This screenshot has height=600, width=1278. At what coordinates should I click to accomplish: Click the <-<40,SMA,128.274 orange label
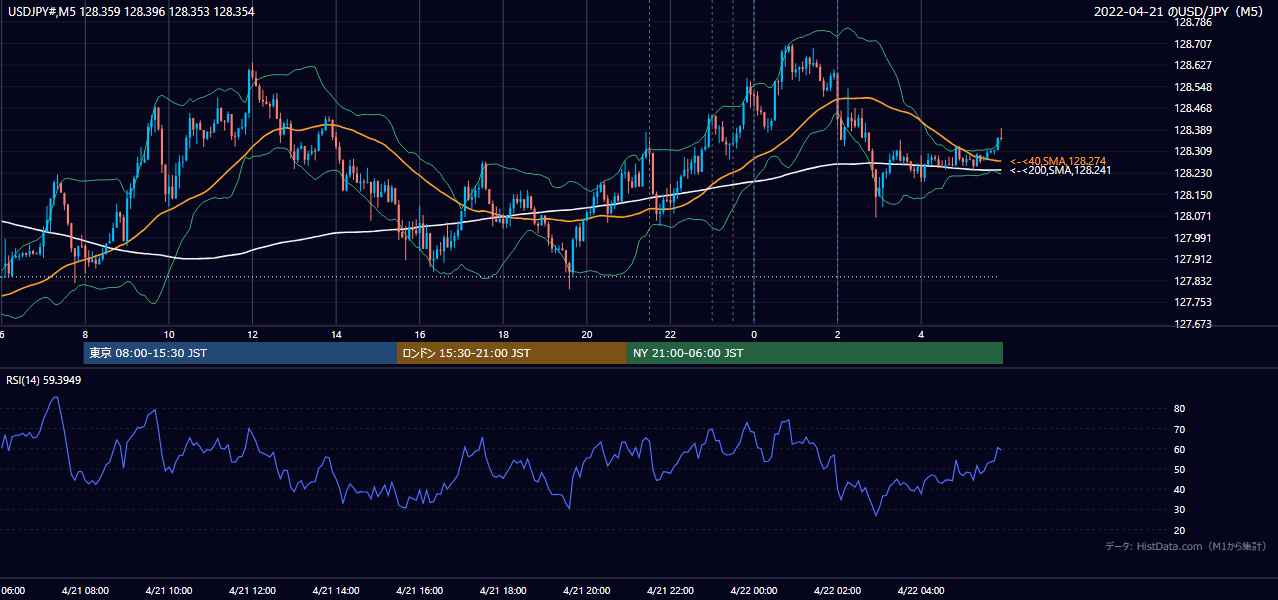pyautogui.click(x=1058, y=161)
